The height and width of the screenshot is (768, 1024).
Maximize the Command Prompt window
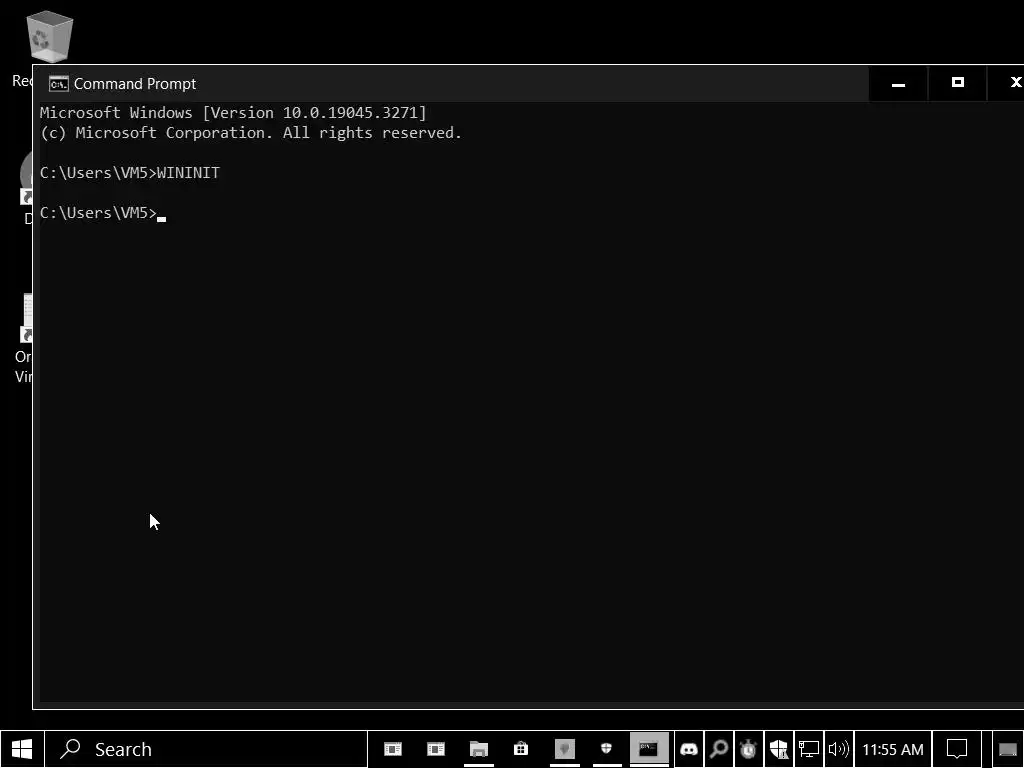point(957,84)
